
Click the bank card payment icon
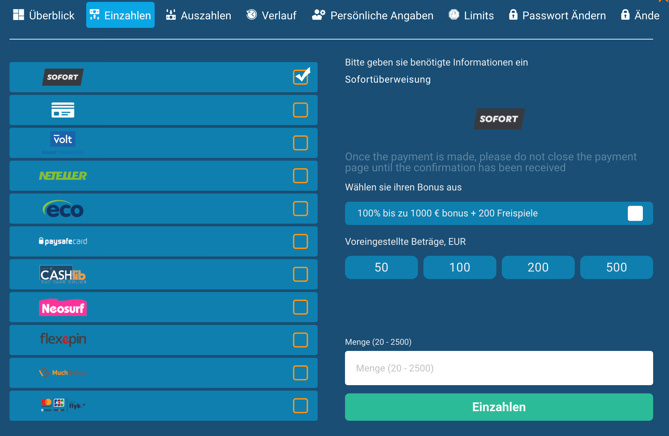point(63,110)
